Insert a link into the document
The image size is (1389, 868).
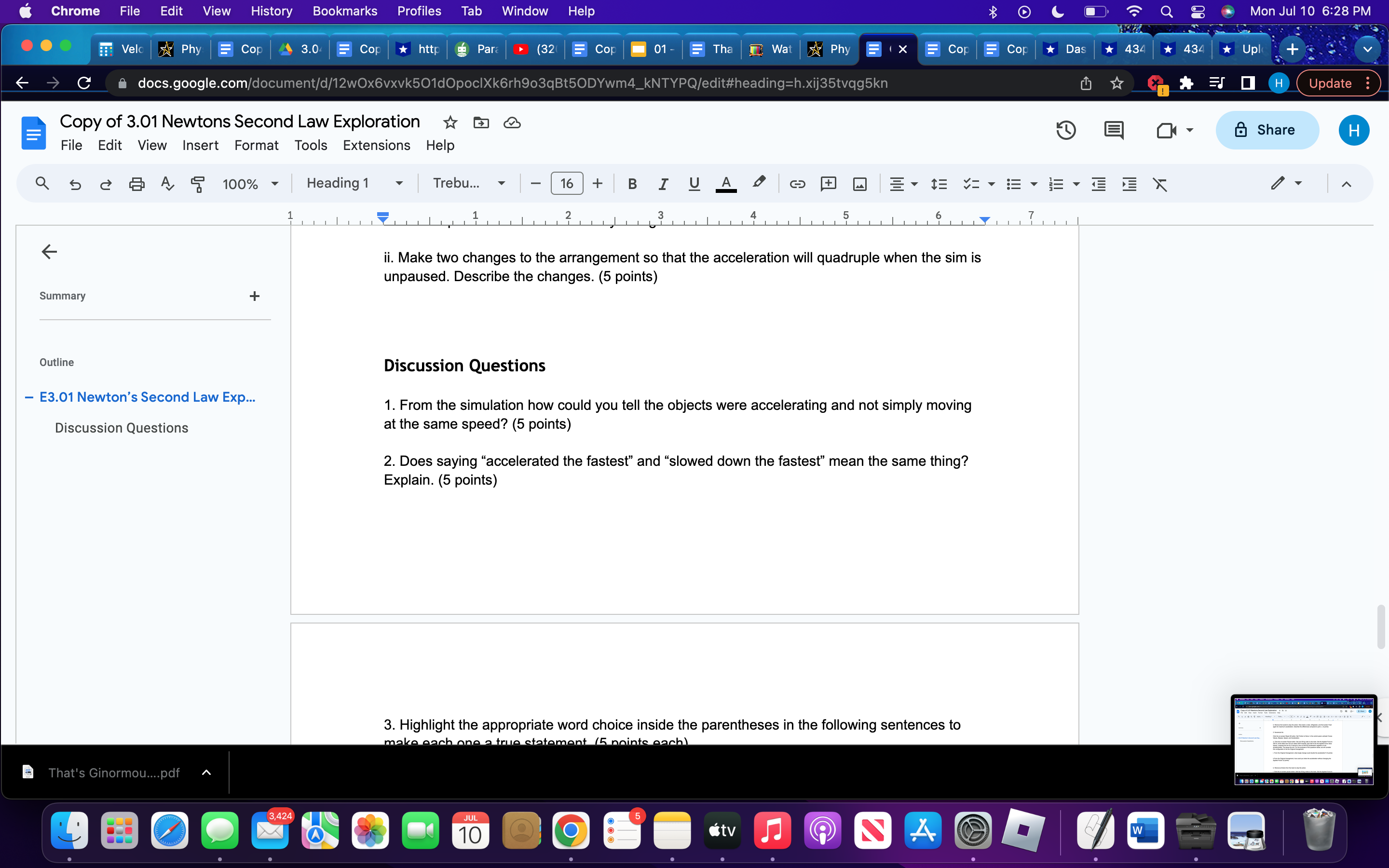click(797, 184)
